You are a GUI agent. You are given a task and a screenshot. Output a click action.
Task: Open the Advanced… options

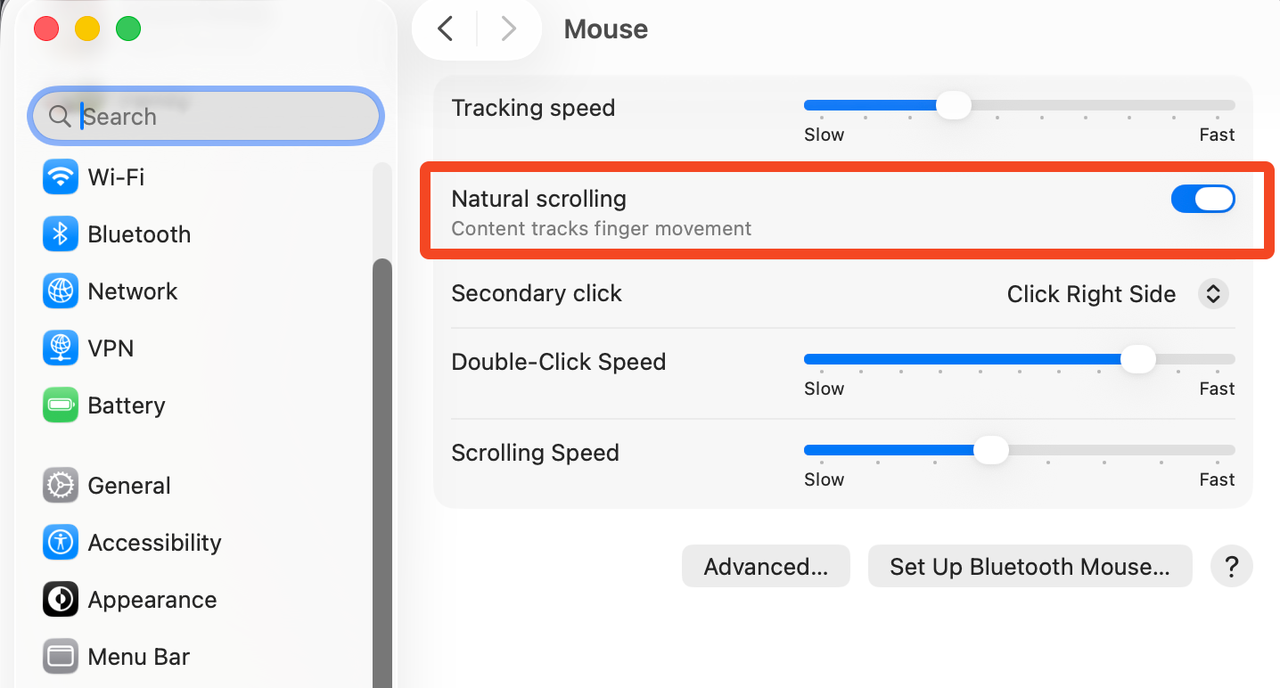click(x=765, y=566)
